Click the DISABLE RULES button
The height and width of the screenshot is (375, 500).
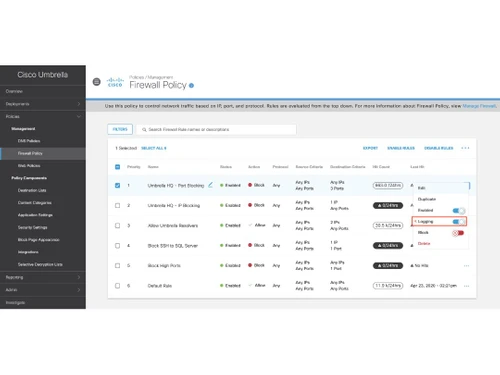(x=439, y=148)
